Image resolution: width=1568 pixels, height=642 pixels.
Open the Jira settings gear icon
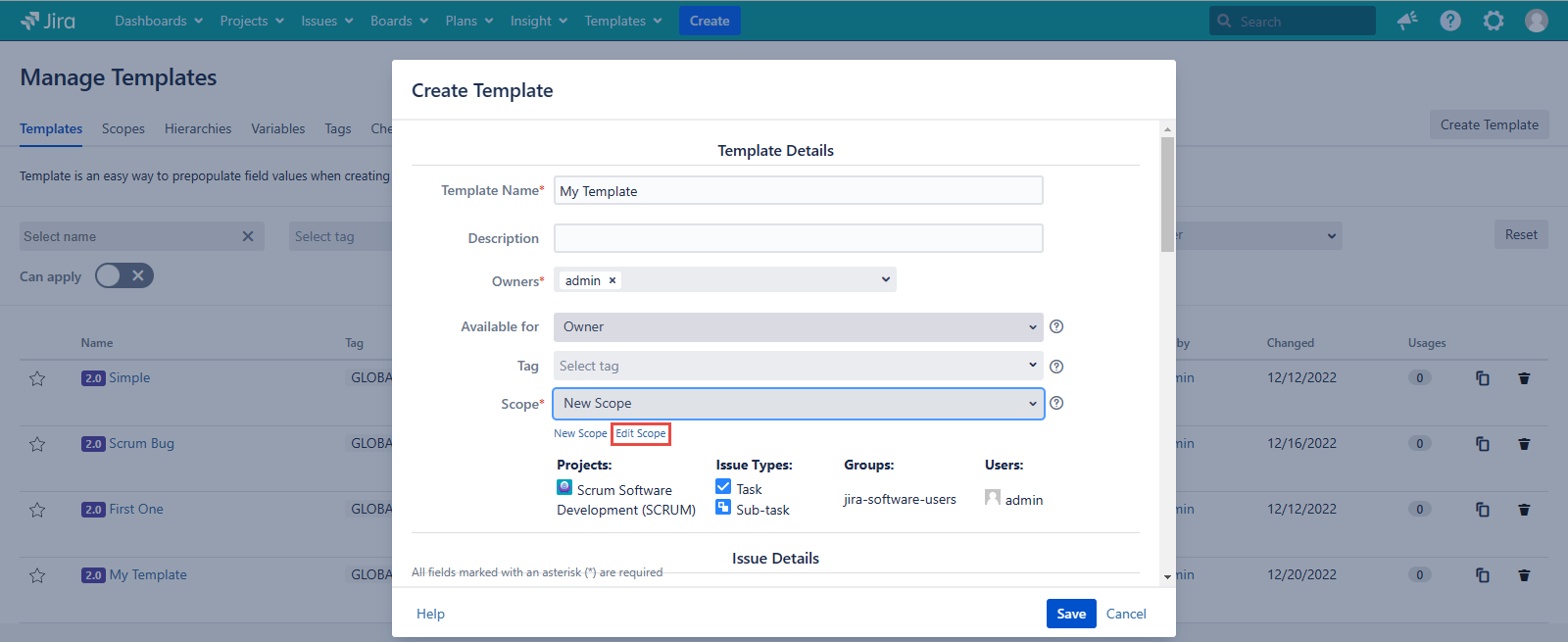click(1493, 21)
